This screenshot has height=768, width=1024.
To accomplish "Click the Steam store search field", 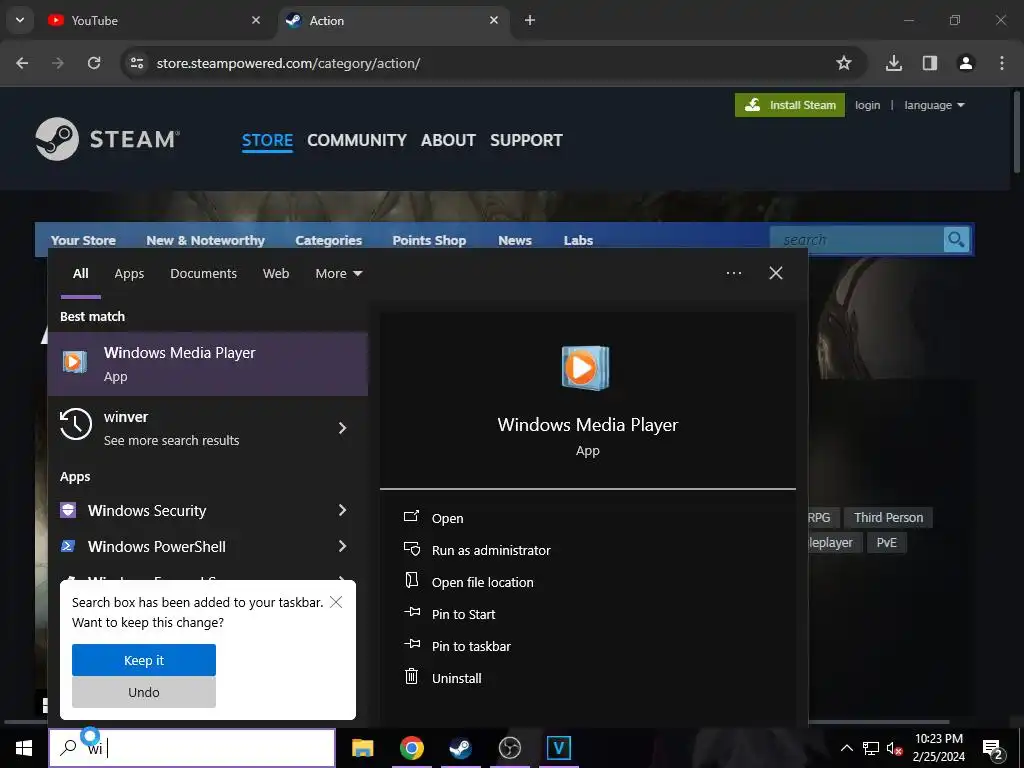I will pyautogui.click(x=857, y=240).
